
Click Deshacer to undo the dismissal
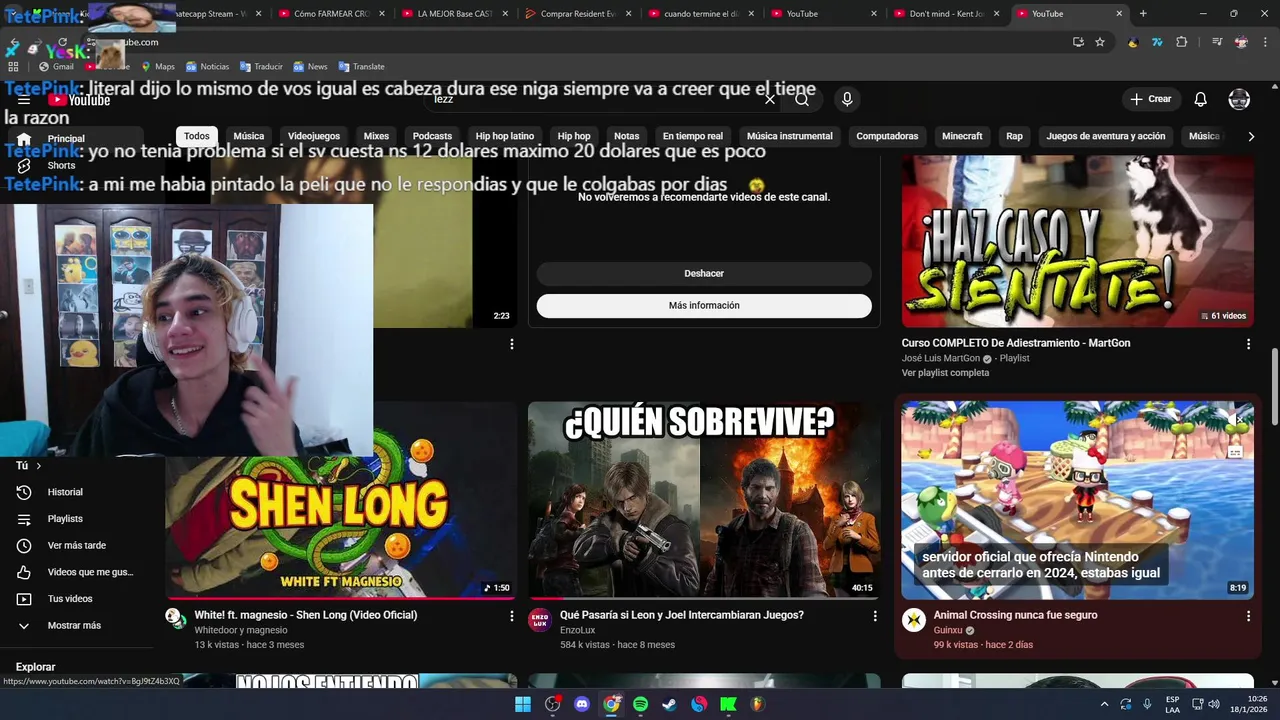point(704,273)
